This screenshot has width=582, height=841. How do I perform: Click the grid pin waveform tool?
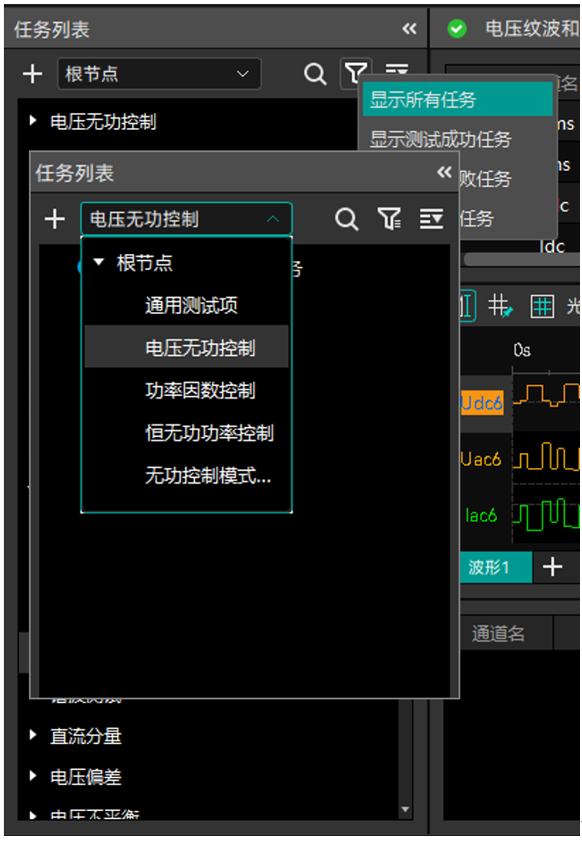(500, 306)
